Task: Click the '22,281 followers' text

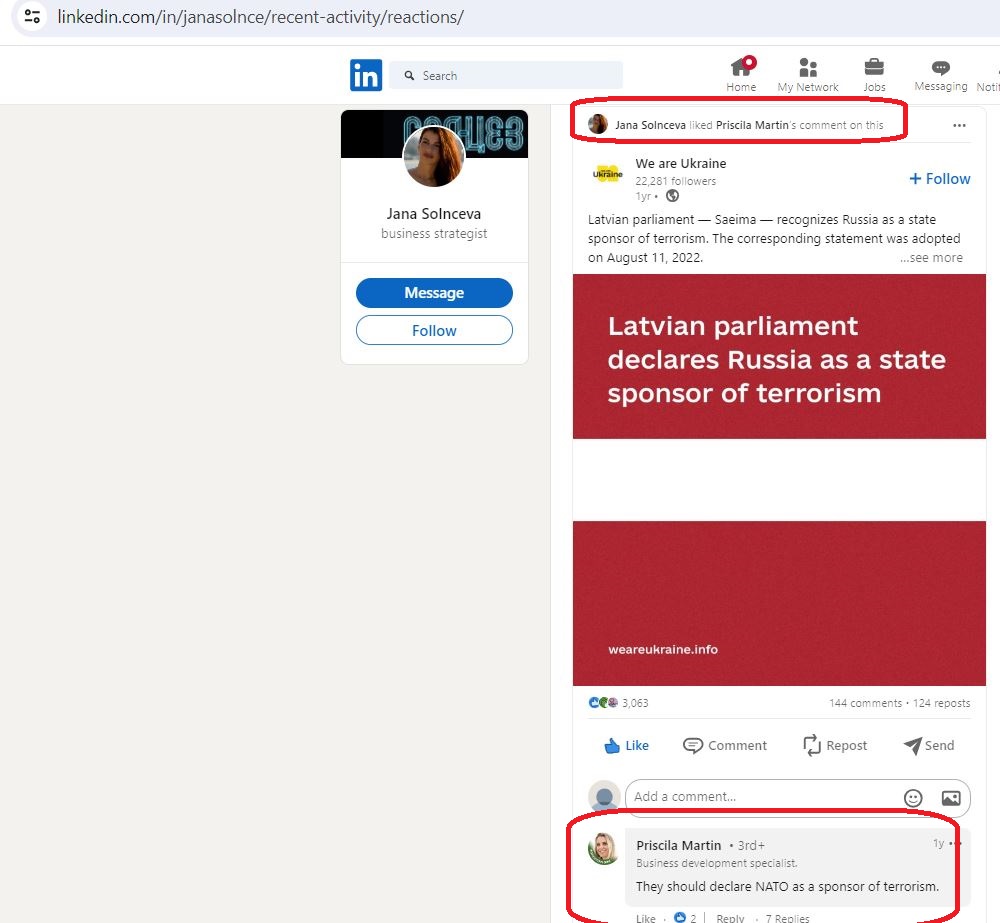Action: click(x=675, y=181)
